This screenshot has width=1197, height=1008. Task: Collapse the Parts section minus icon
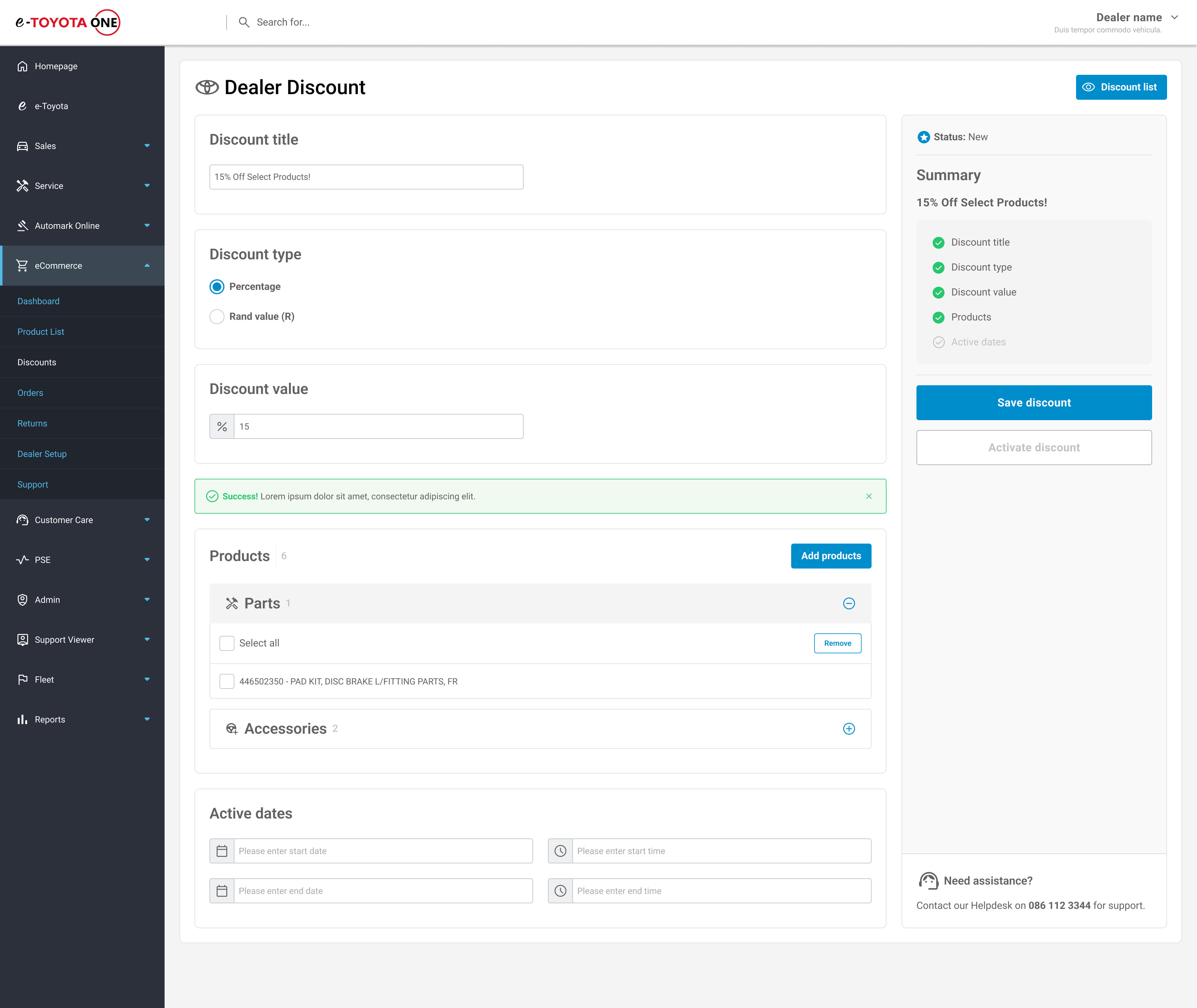tap(848, 603)
